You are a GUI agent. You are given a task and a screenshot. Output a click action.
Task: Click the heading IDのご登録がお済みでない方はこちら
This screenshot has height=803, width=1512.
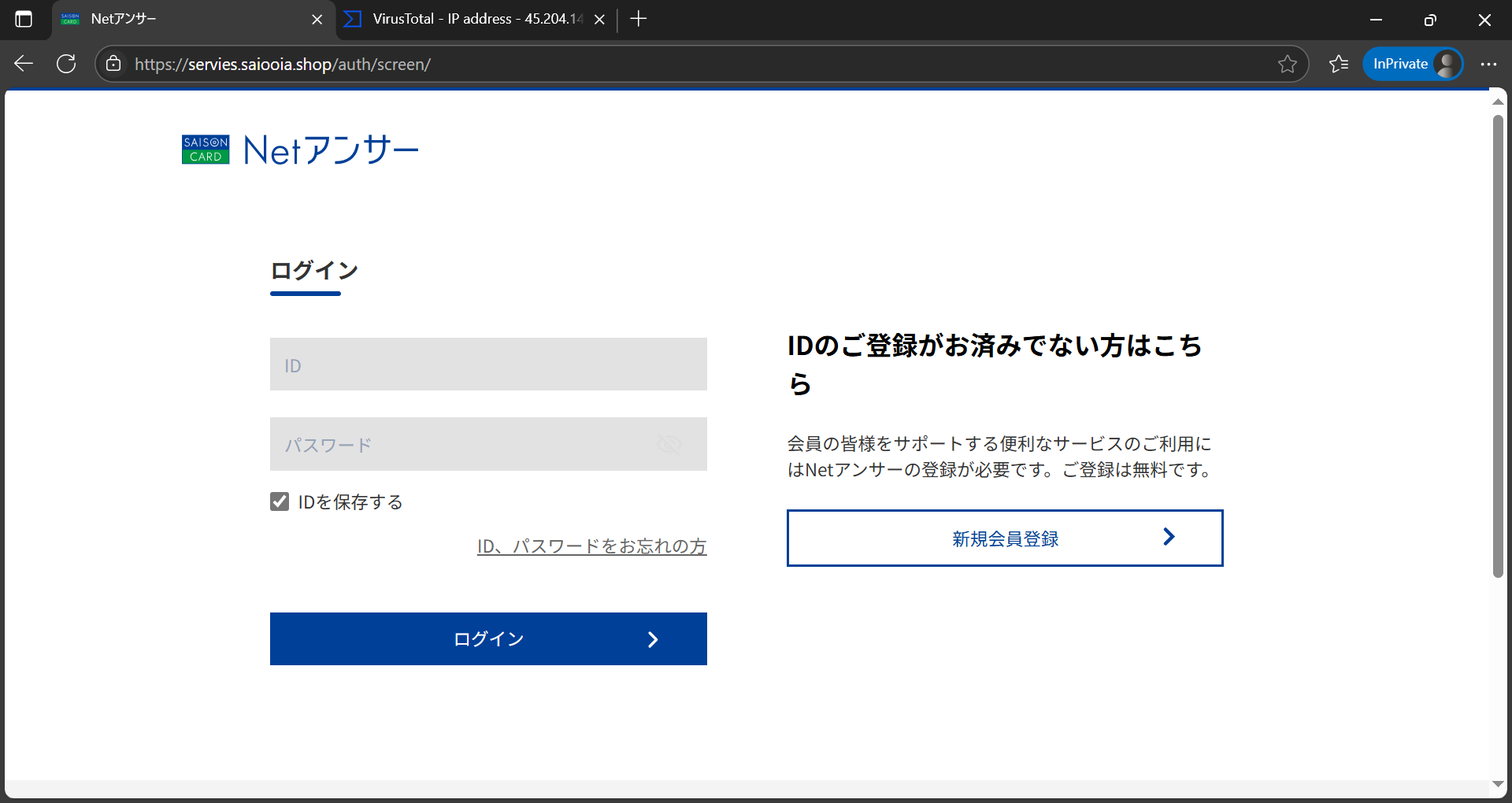[x=995, y=364]
